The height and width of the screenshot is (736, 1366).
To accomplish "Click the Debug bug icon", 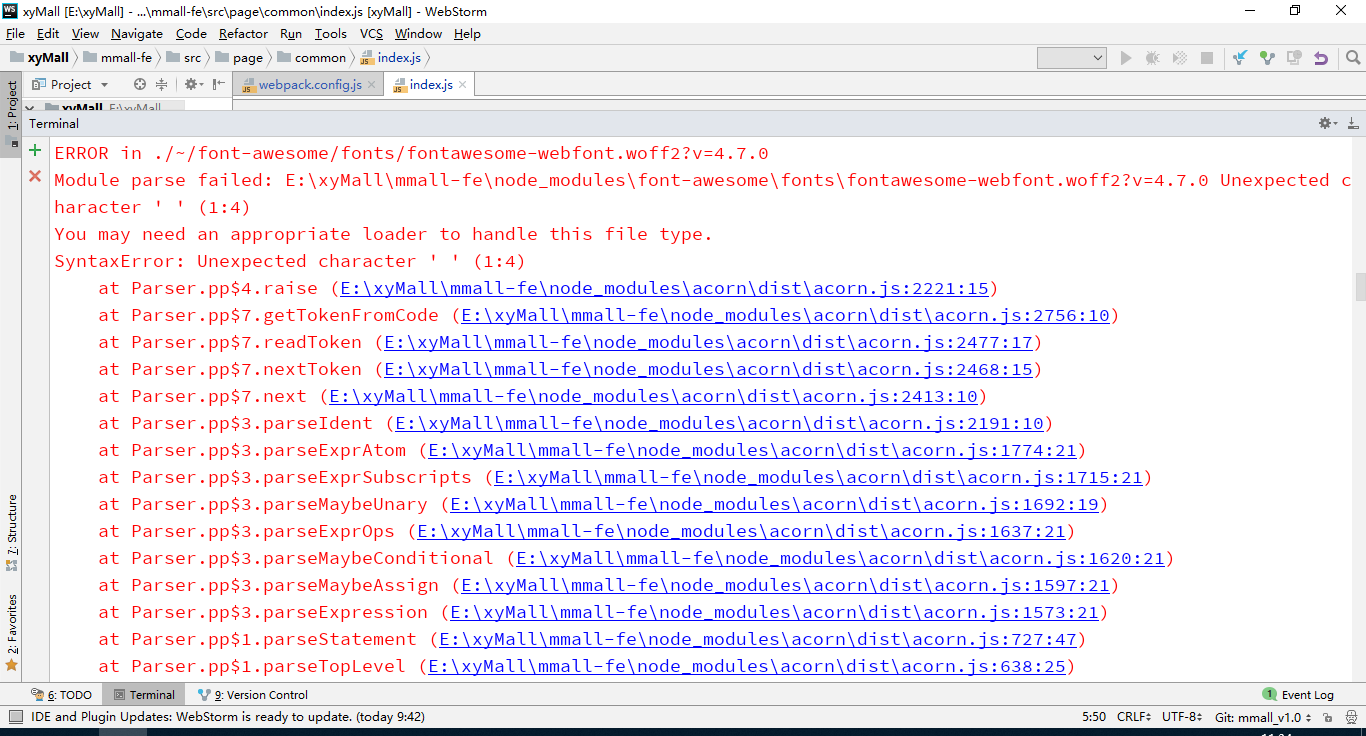I will pos(1152,58).
